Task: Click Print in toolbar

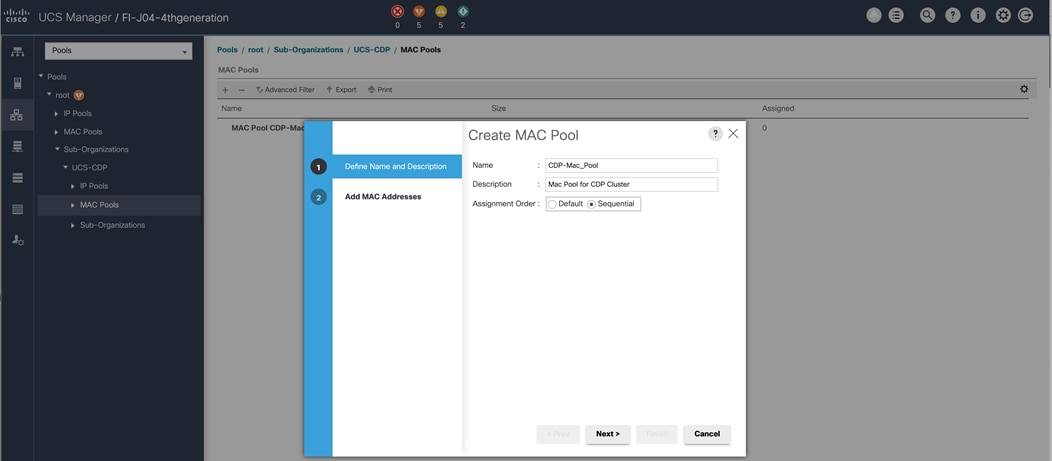Action: point(380,90)
